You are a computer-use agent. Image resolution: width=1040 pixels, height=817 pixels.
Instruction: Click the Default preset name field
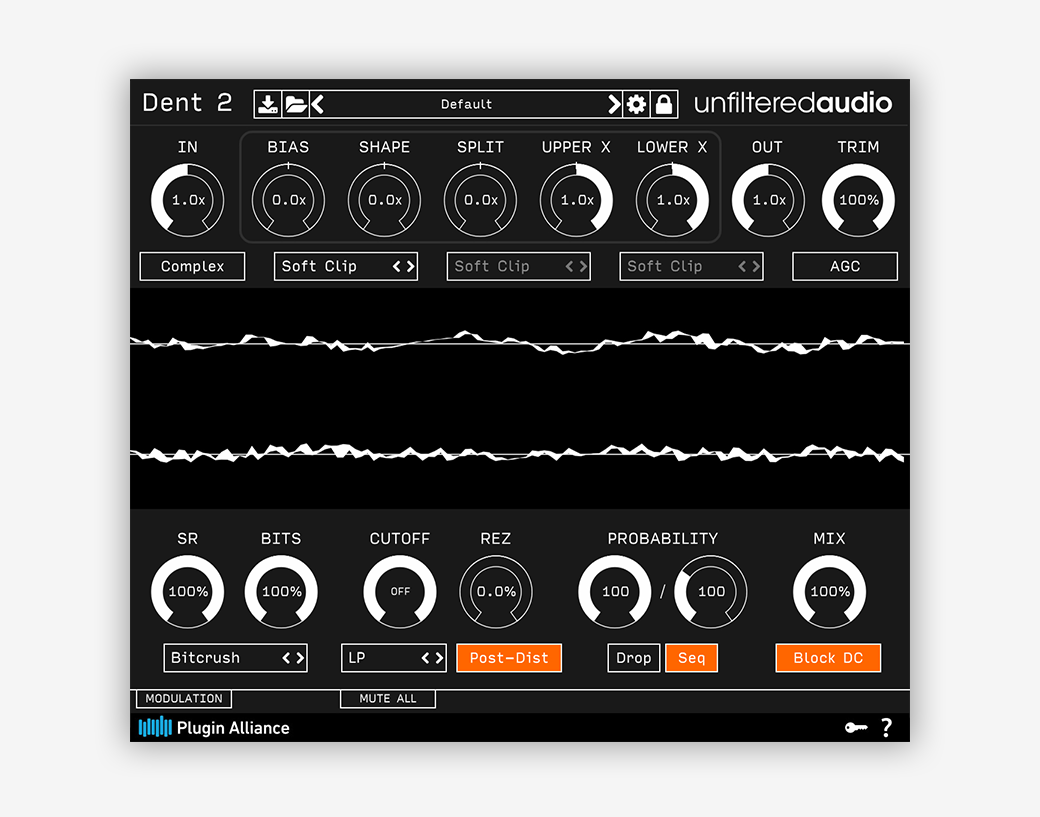pyautogui.click(x=466, y=104)
